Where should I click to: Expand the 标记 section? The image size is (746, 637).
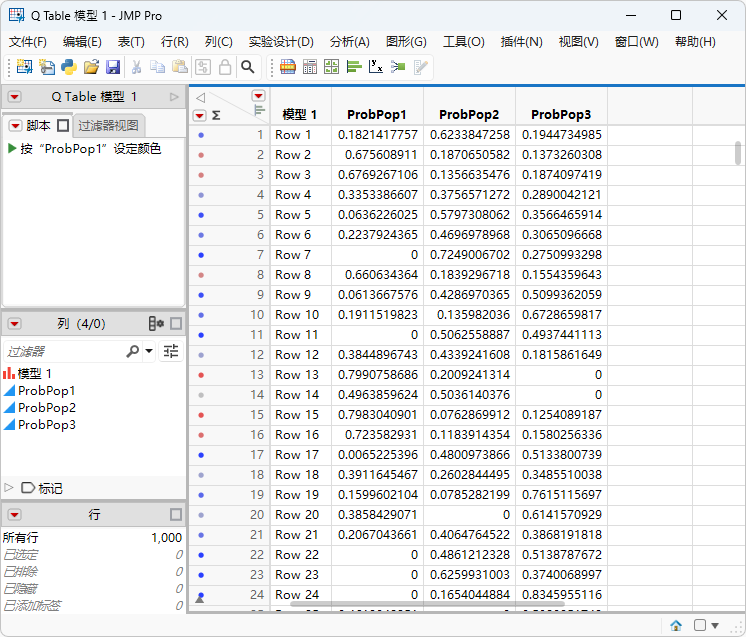coord(9,488)
